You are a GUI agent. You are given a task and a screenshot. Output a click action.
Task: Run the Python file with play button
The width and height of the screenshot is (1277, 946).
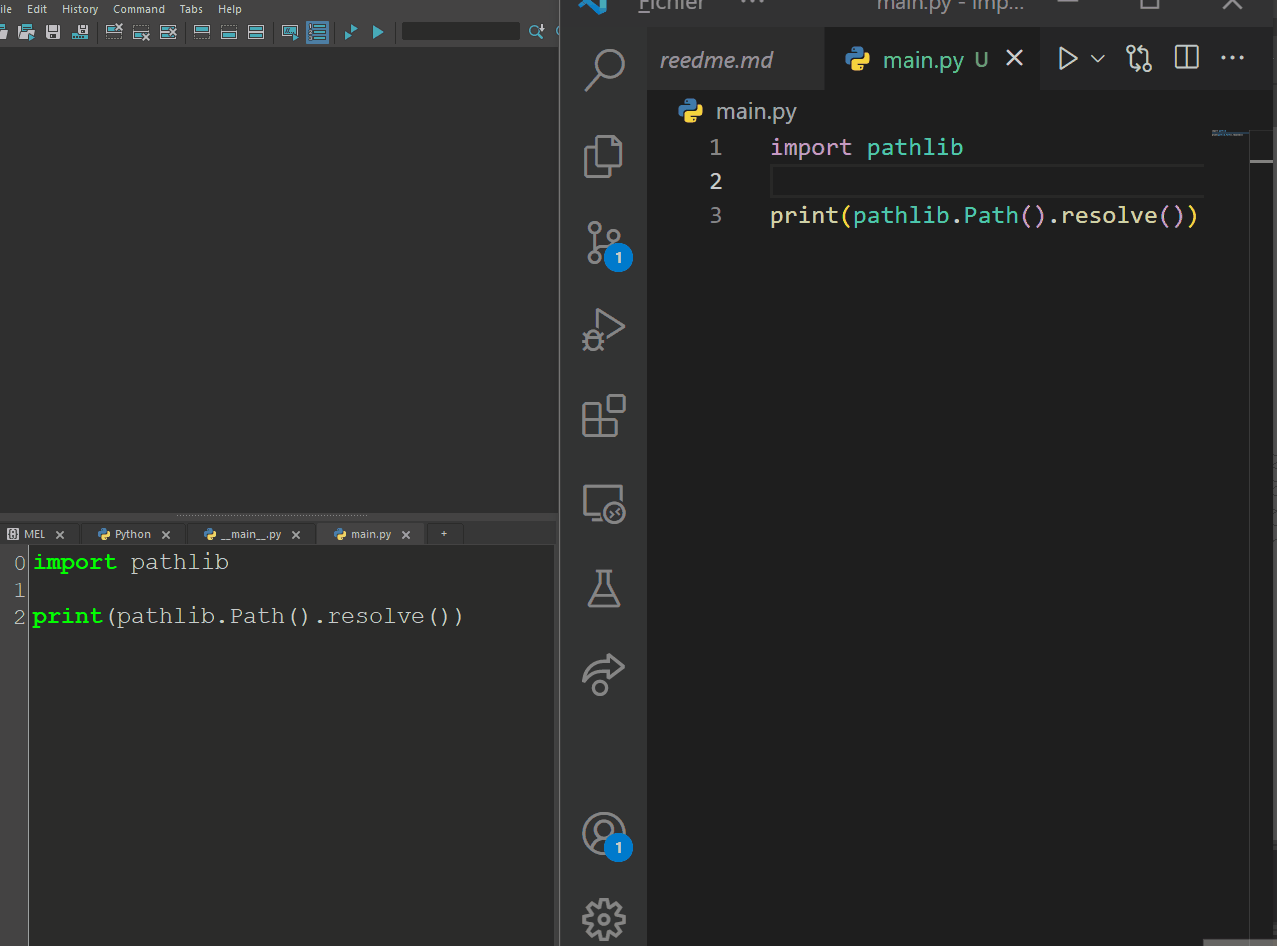[1068, 59]
